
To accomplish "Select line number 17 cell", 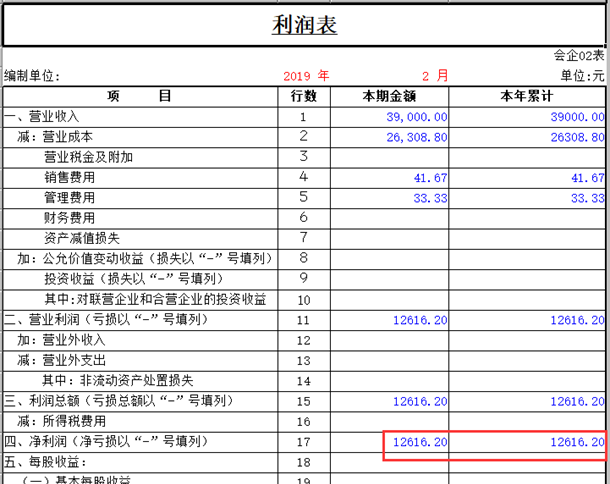I will [304, 442].
